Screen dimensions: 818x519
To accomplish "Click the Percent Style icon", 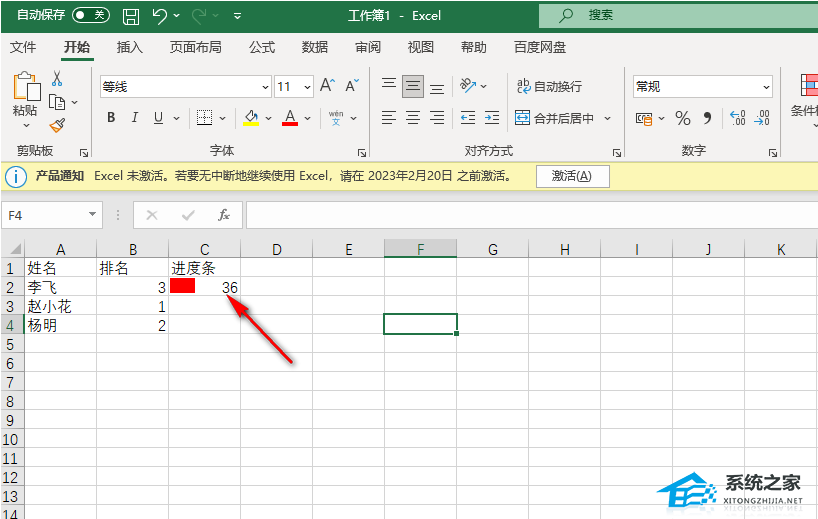I will click(x=683, y=118).
